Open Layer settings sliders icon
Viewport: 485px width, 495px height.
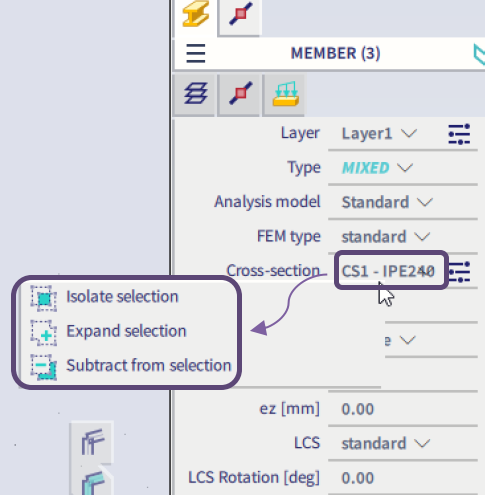(459, 134)
